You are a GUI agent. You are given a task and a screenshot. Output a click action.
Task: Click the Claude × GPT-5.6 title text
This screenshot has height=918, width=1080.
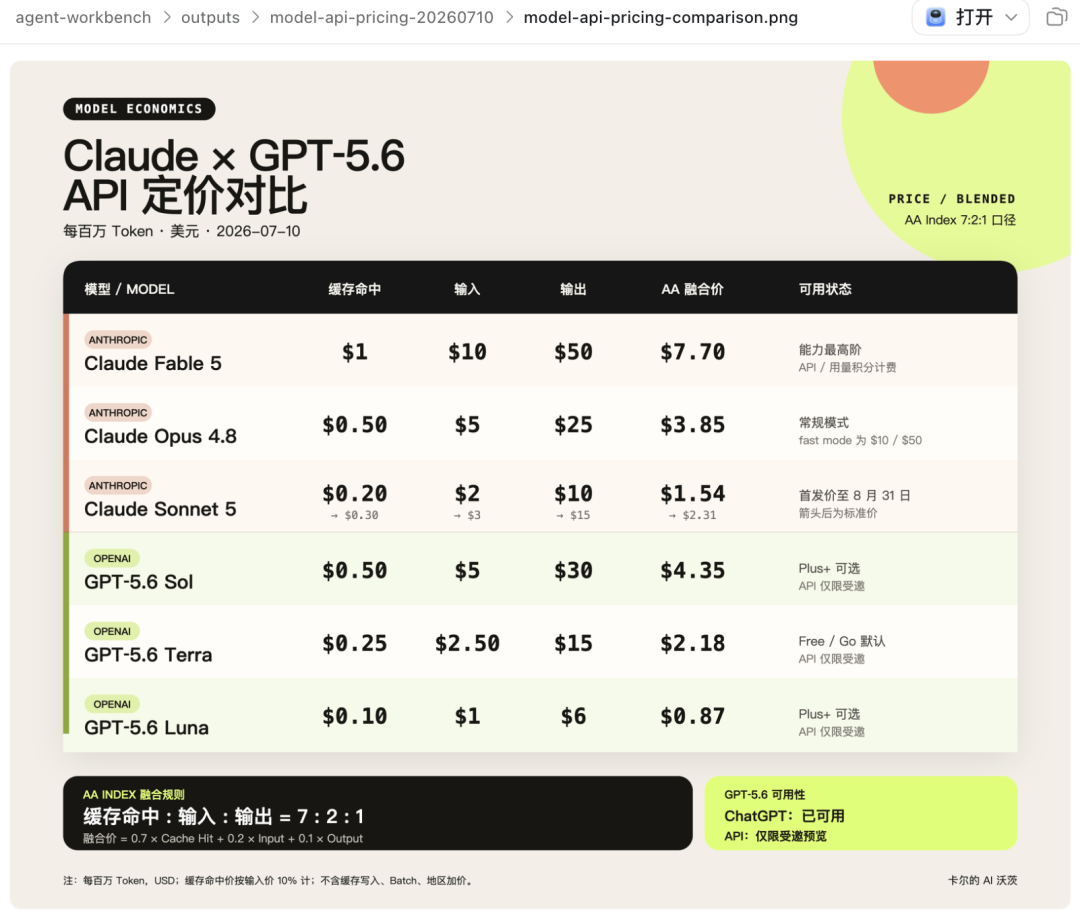(233, 156)
